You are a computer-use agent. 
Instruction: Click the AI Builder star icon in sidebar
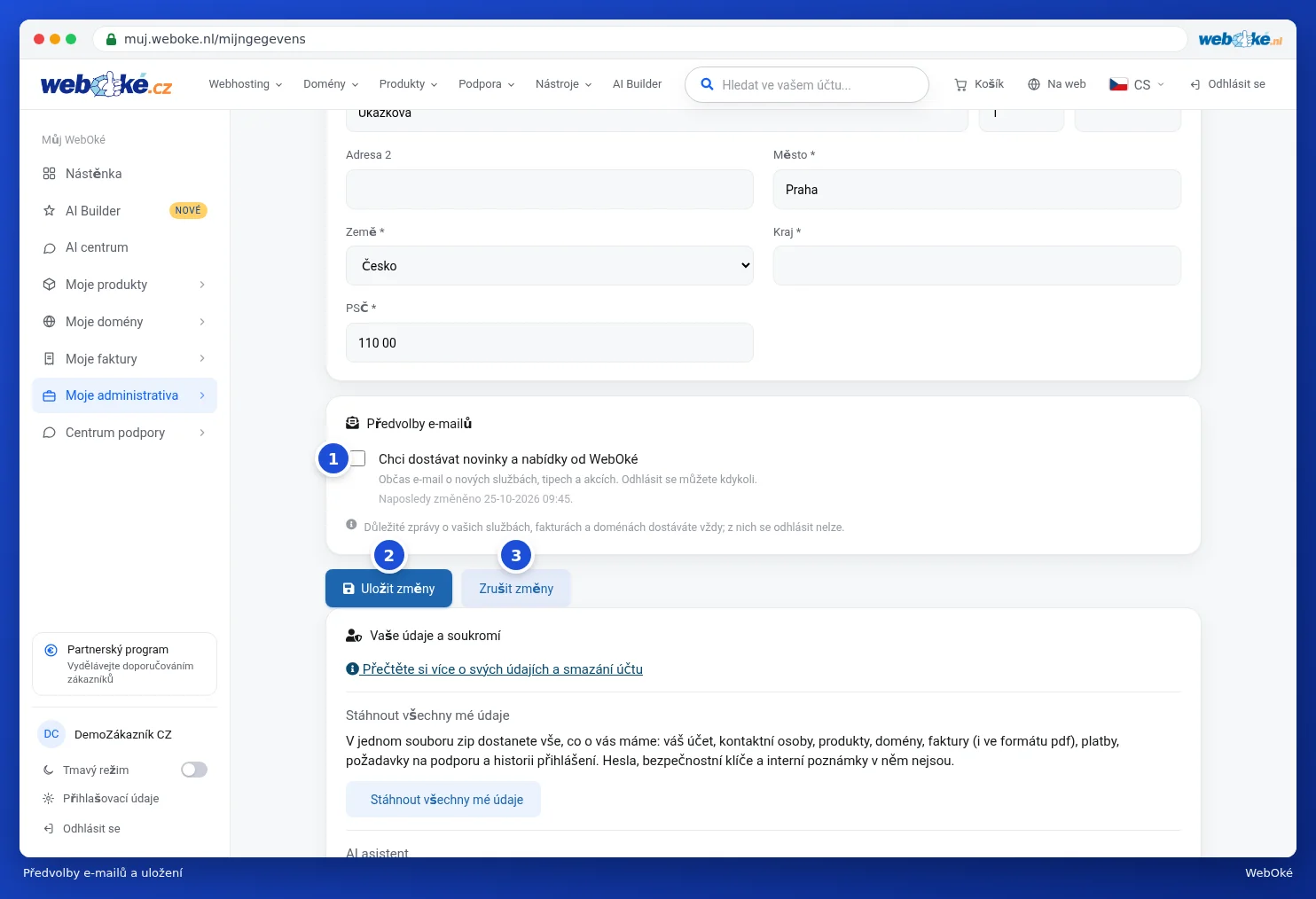click(50, 211)
